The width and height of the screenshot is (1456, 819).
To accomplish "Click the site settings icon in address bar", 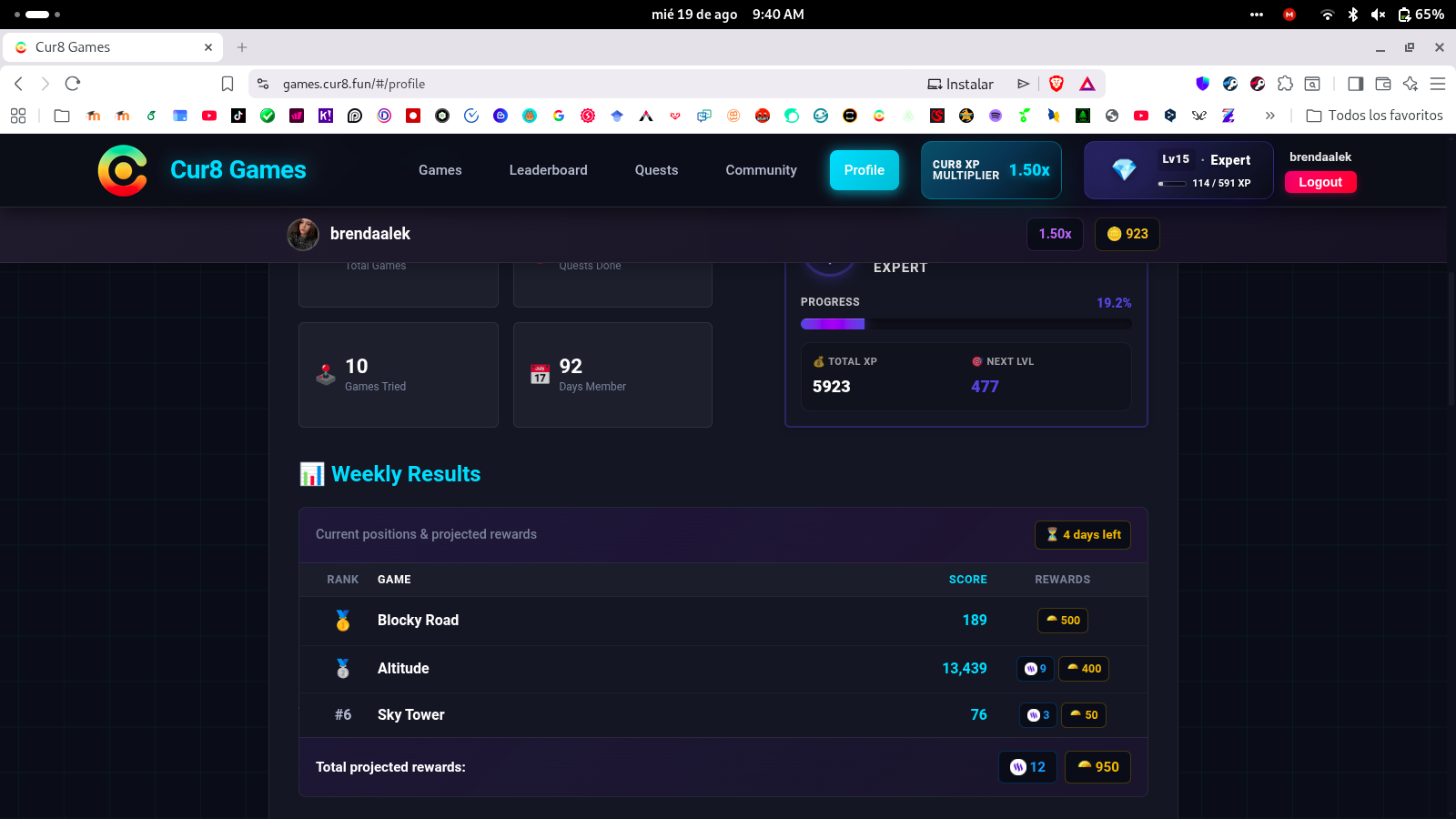I will [263, 84].
